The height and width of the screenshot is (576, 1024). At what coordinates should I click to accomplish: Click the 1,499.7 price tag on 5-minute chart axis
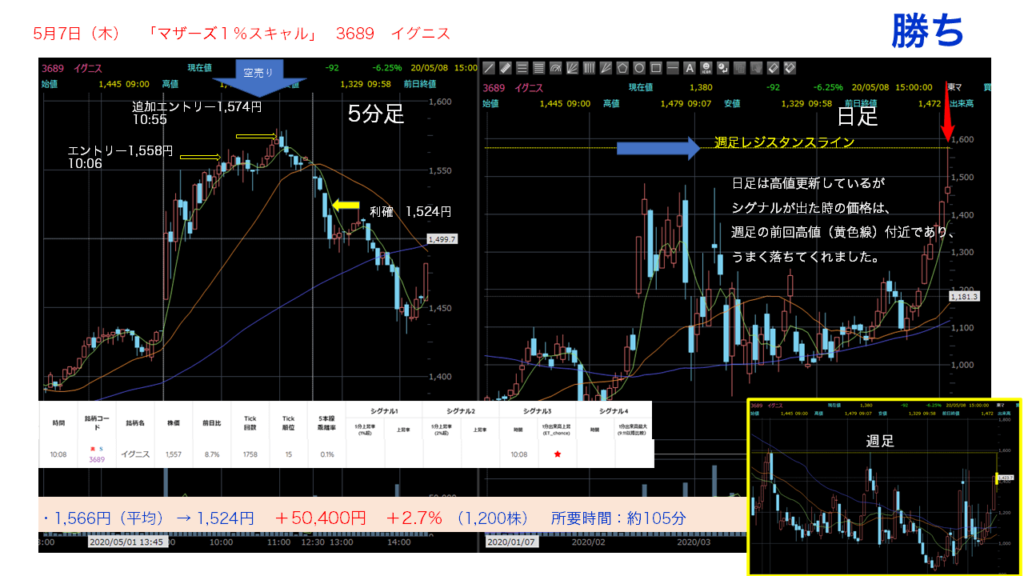pos(442,240)
